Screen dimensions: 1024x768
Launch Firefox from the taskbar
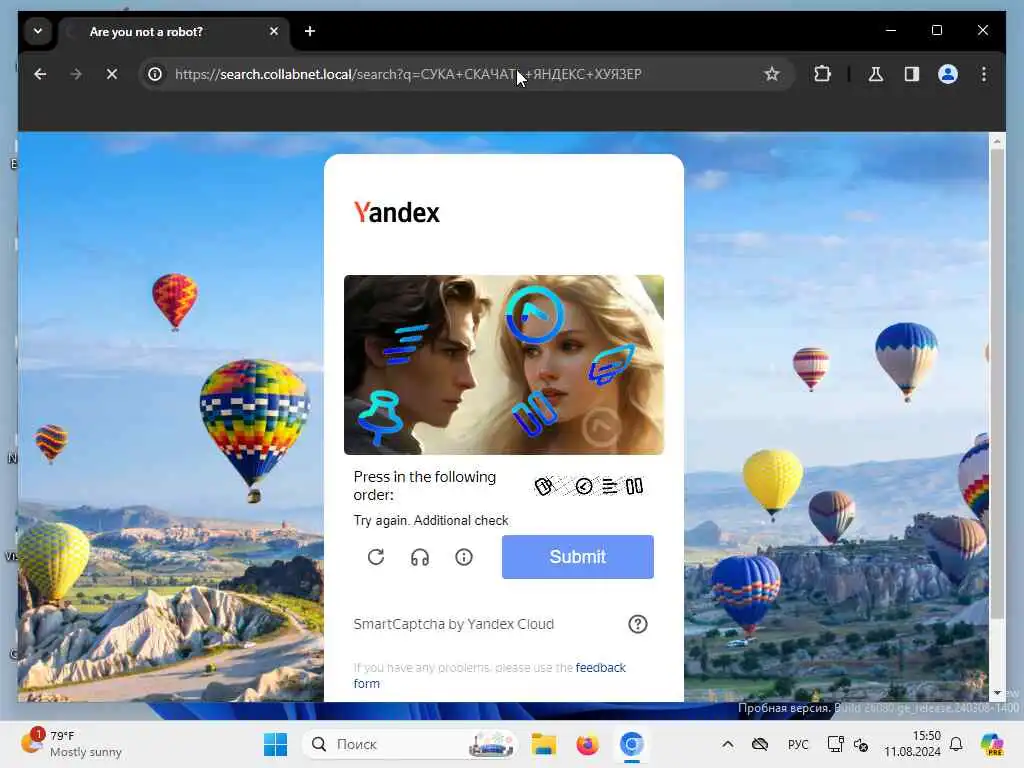pos(587,744)
